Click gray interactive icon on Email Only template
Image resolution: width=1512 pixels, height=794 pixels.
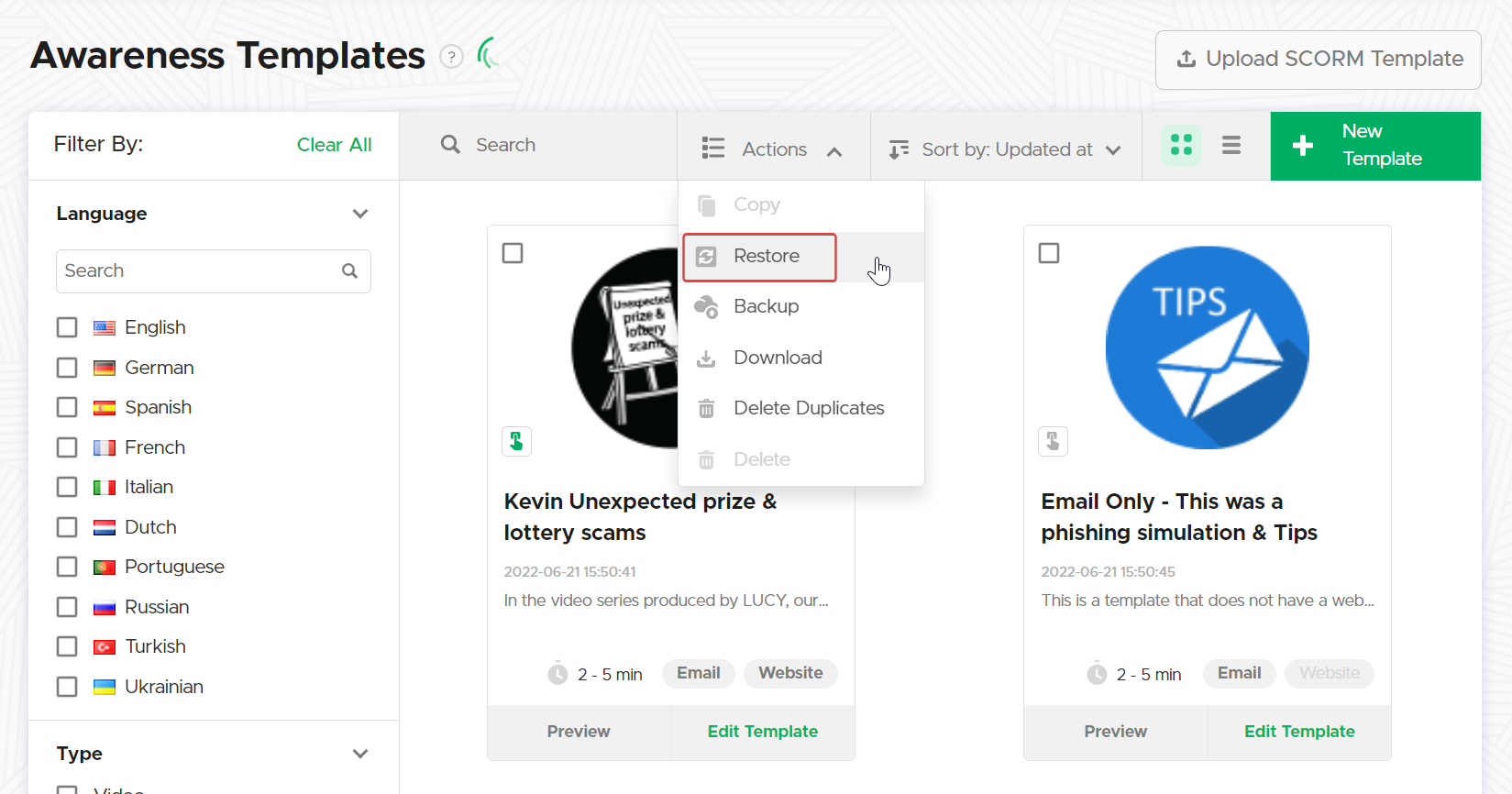click(x=1053, y=442)
